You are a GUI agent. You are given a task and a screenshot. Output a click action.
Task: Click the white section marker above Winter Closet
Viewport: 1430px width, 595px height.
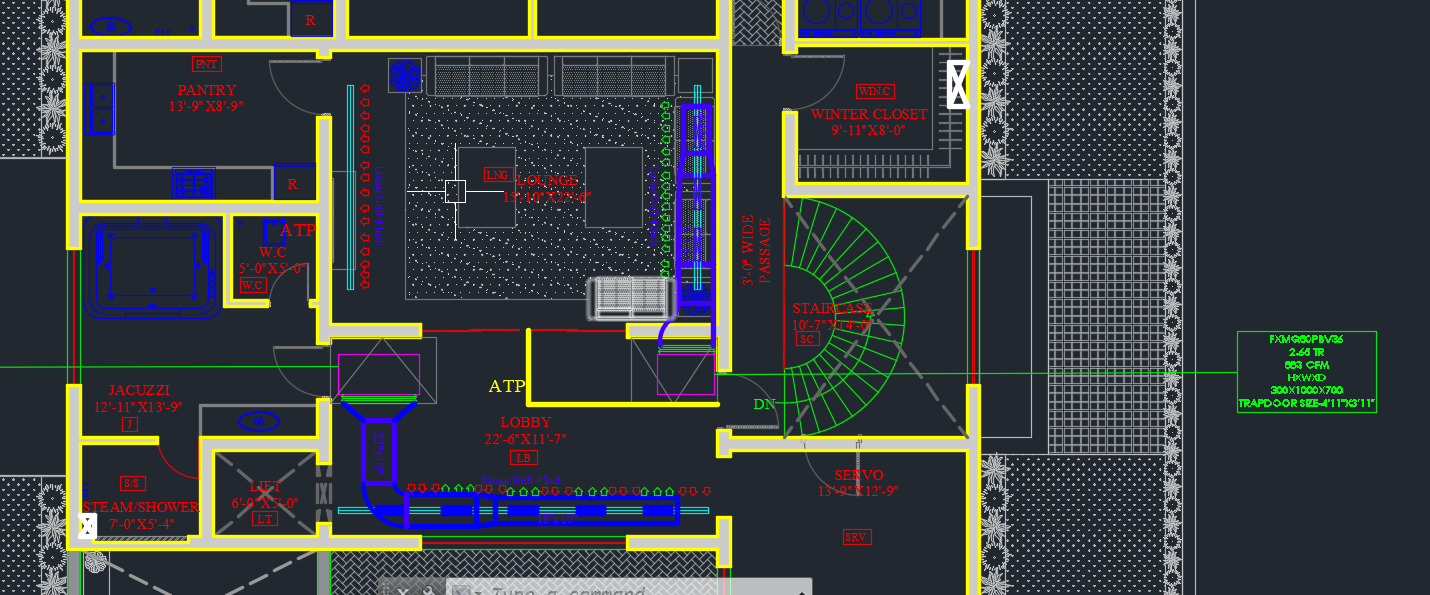(x=958, y=85)
